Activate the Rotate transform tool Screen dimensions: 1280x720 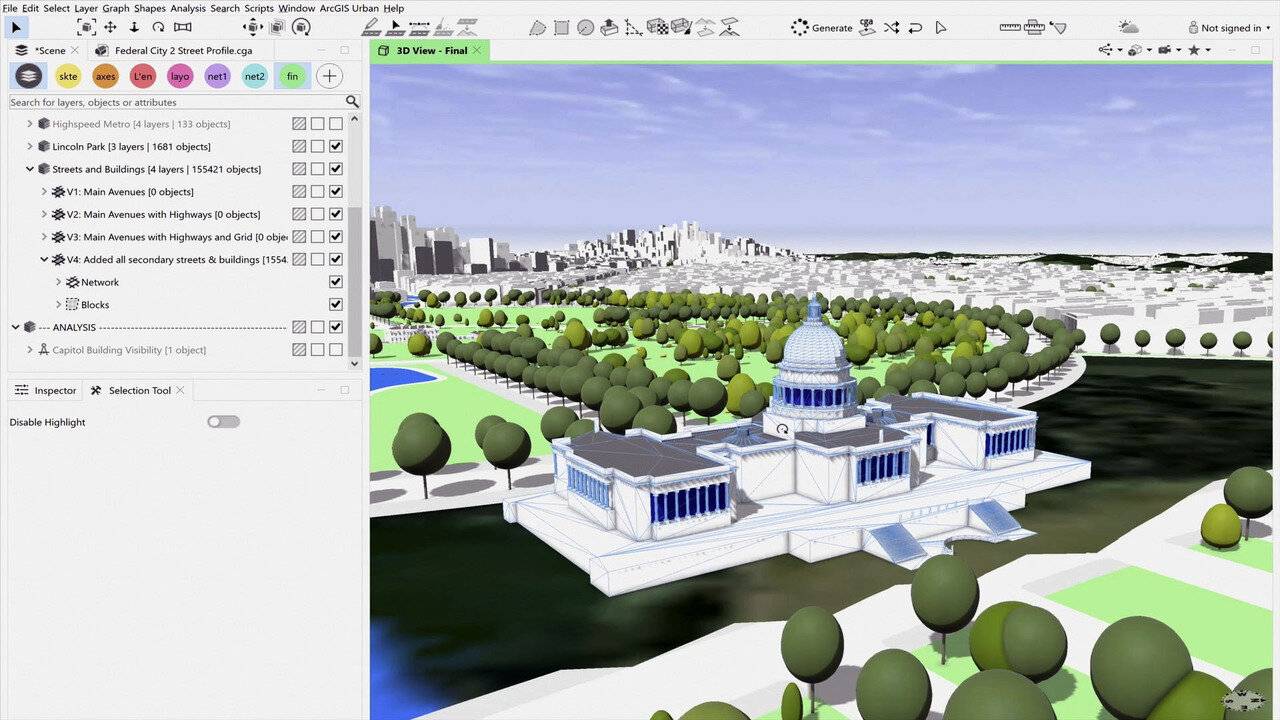click(158, 28)
